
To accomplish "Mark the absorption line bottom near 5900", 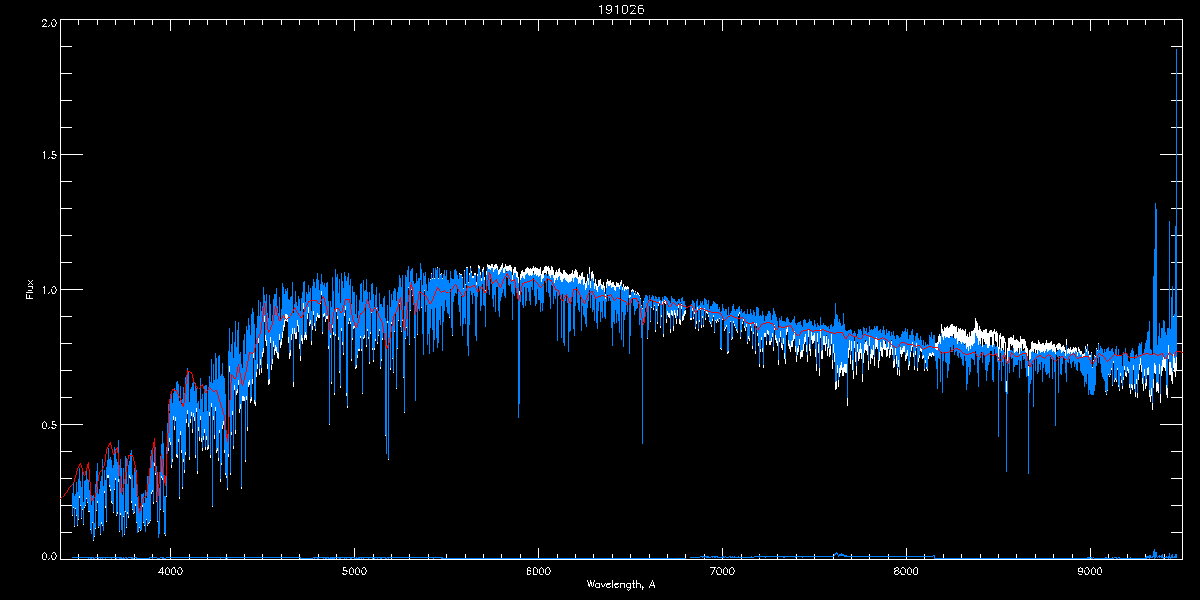I will pos(518,414).
